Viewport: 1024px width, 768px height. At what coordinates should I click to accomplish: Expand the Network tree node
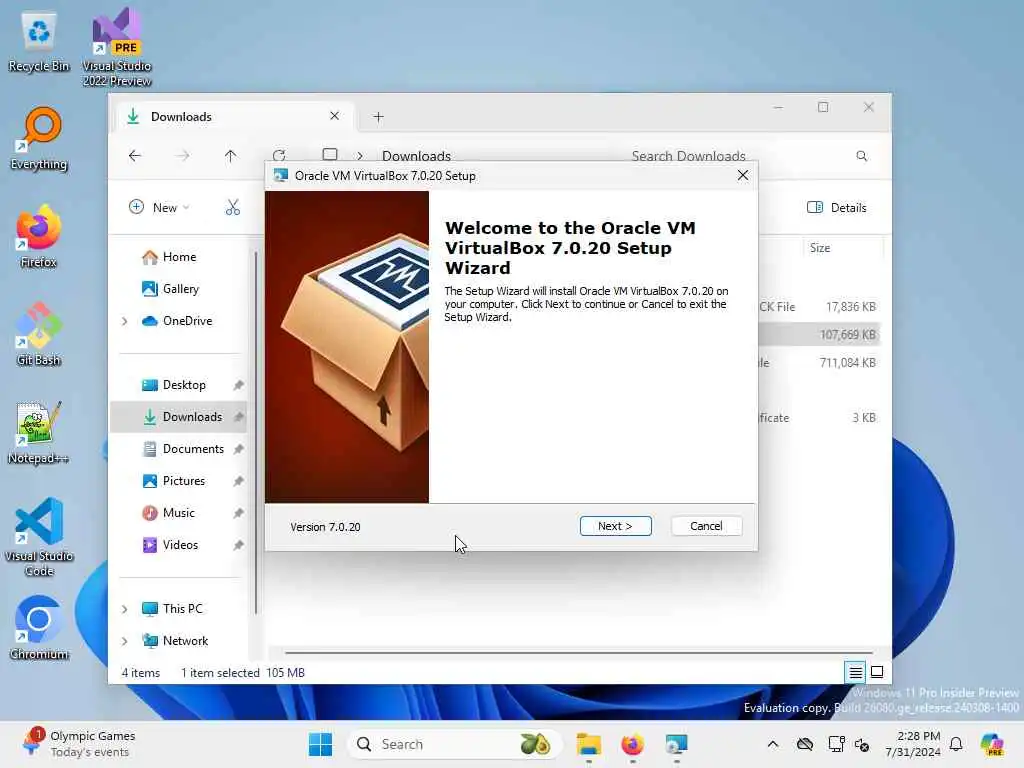point(125,641)
